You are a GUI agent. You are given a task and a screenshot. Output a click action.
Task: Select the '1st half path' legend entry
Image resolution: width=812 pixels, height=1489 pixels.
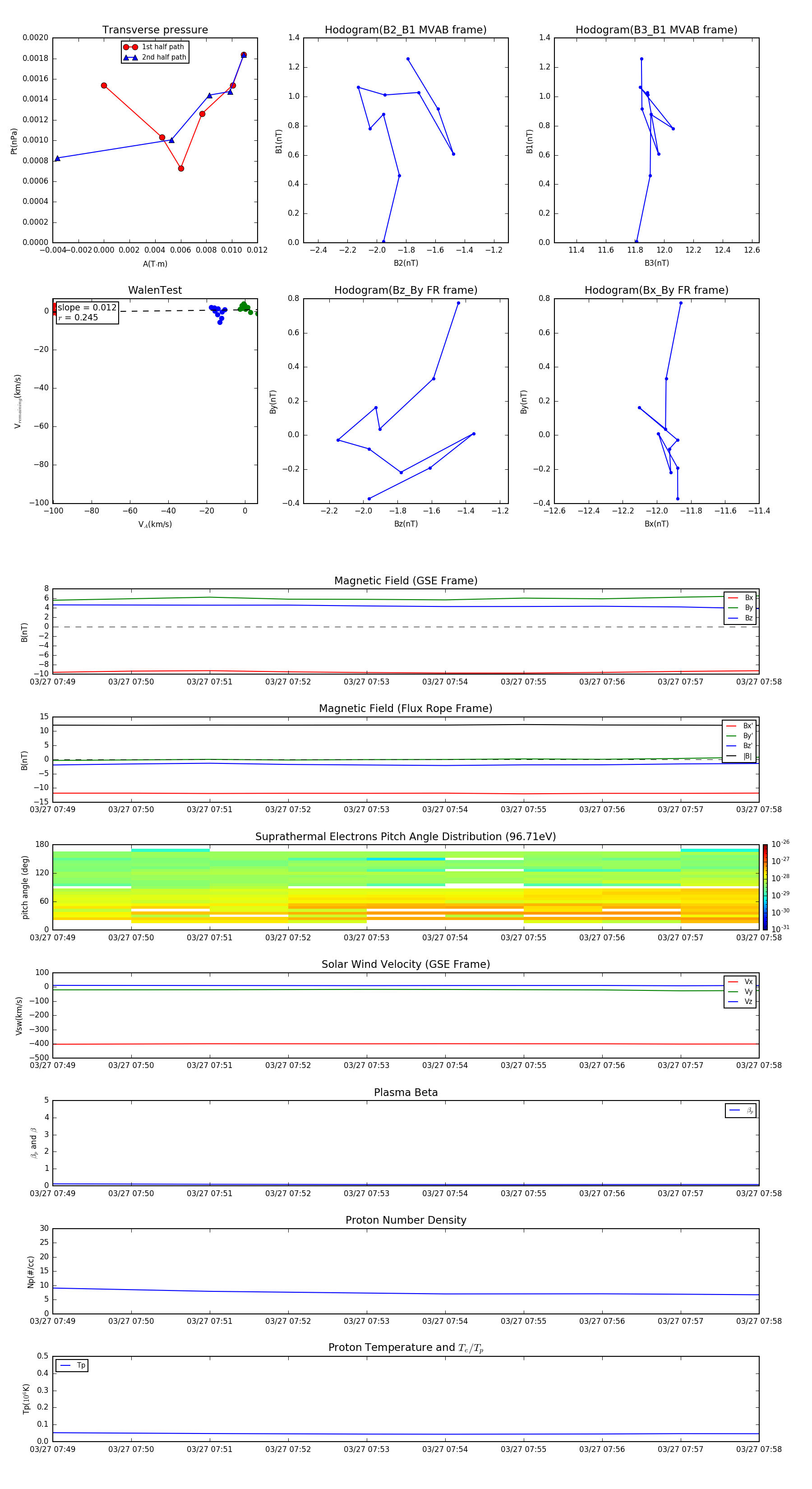(155, 47)
